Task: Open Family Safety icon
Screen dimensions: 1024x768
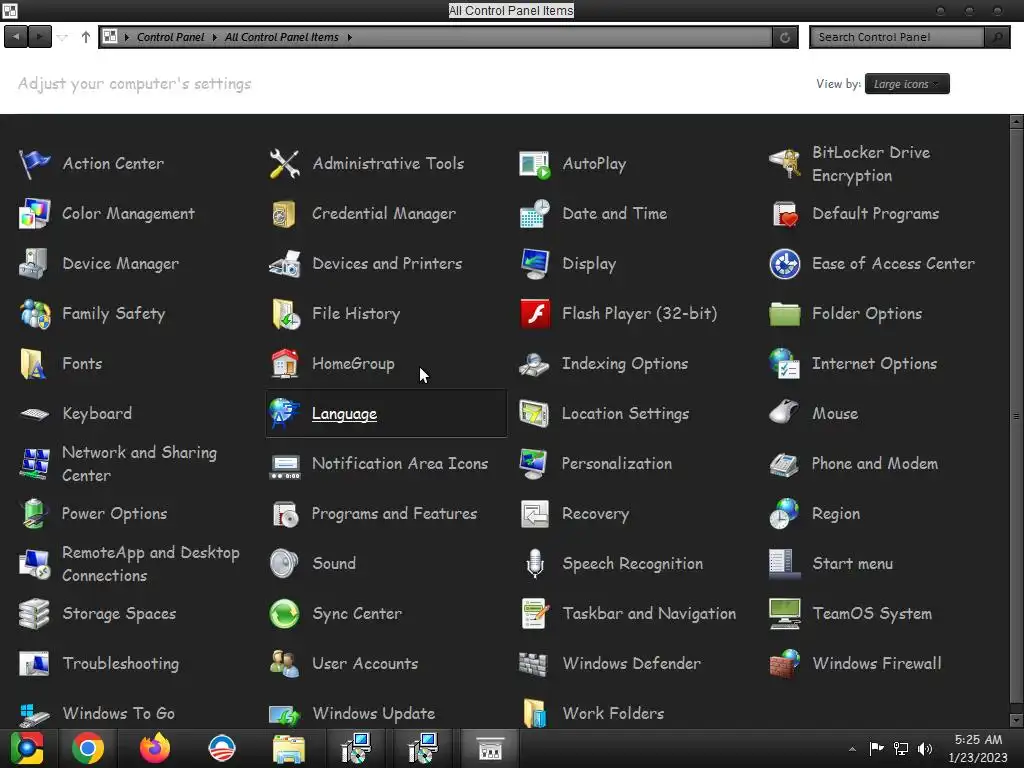Action: pyautogui.click(x=34, y=313)
